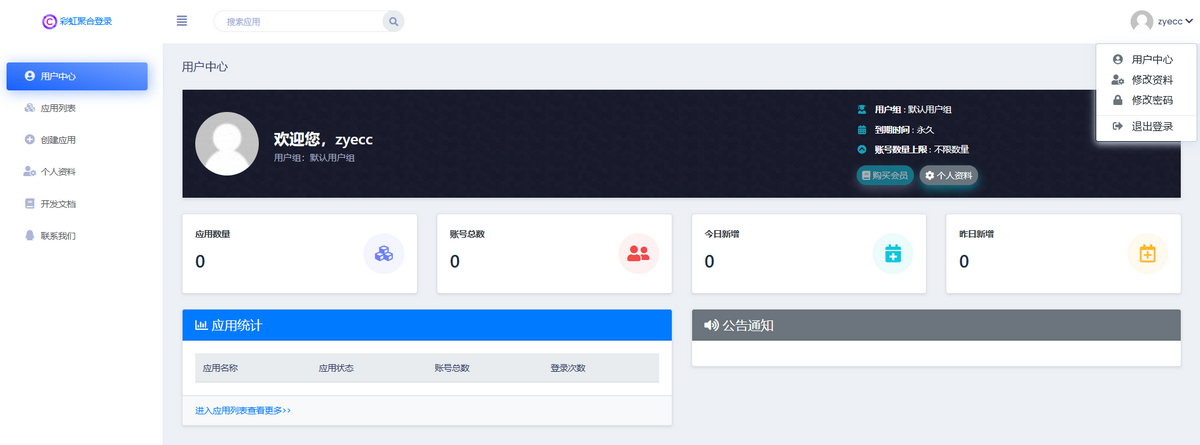The height and width of the screenshot is (445, 1200).
Task: Click 联系我们 in the sidebar
Action: point(58,236)
